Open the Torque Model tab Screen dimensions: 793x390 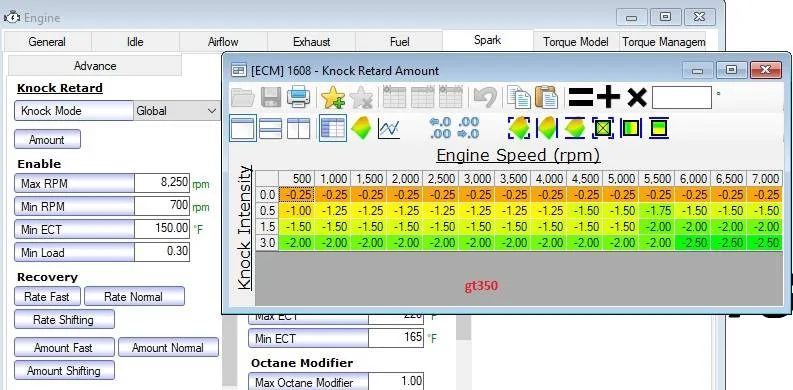pos(576,42)
